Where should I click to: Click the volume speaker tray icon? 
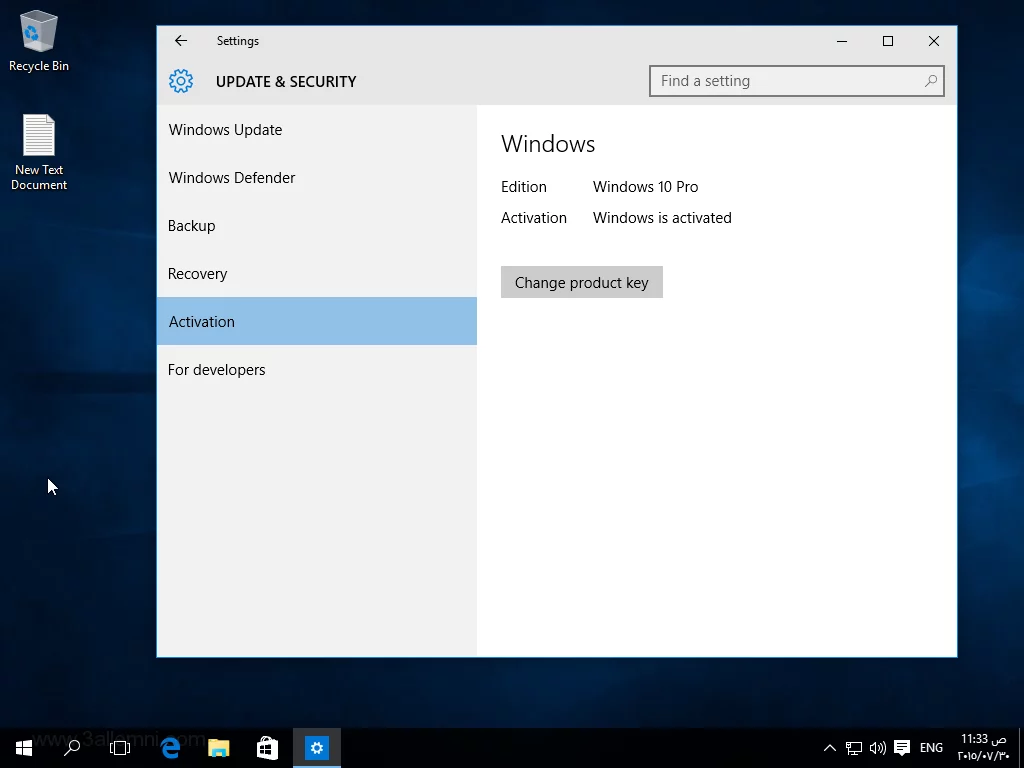878,747
